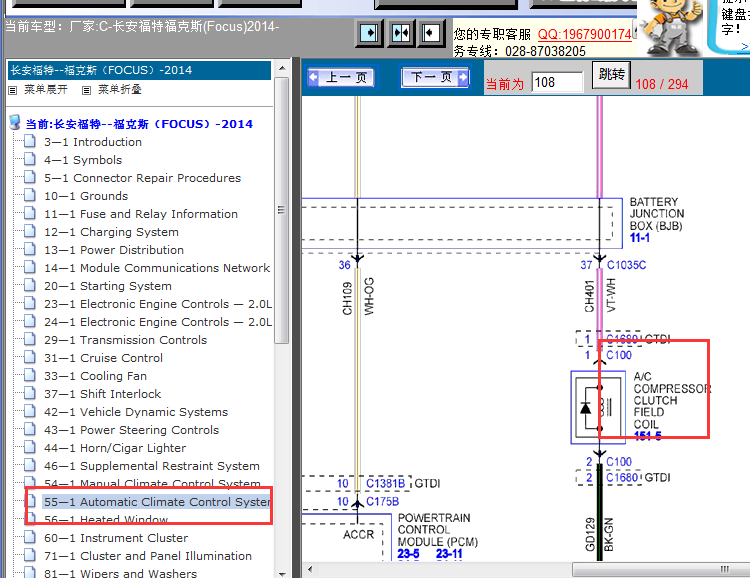Follow the 11-1 Battery Junction Box reference
Image resolution: width=750 pixels, height=578 pixels.
[x=640, y=238]
